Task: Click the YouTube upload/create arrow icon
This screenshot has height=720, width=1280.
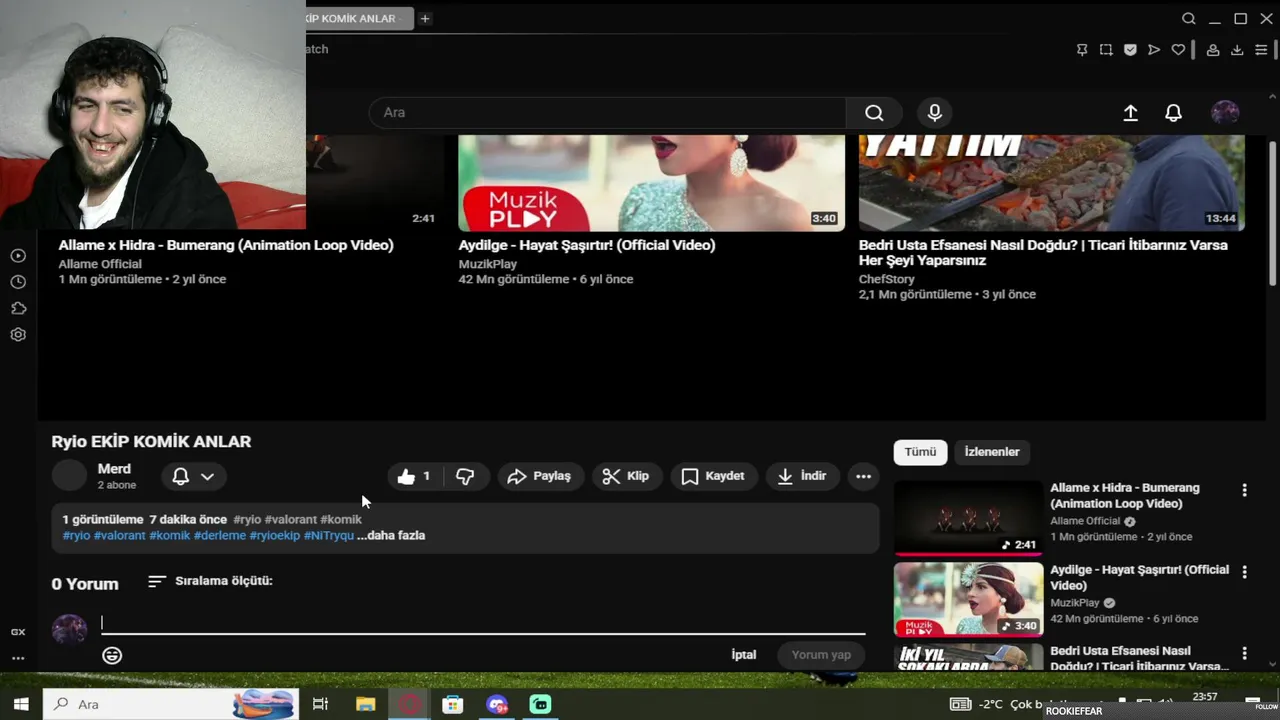Action: click(1130, 113)
